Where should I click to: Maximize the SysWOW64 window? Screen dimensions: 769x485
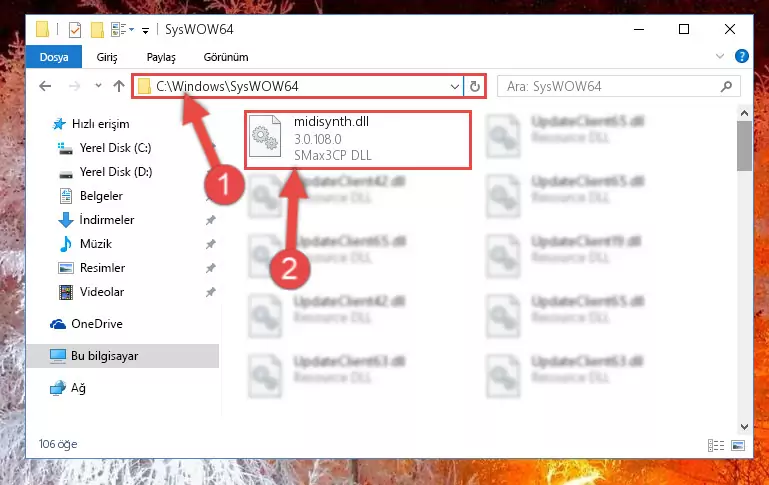[x=684, y=29]
